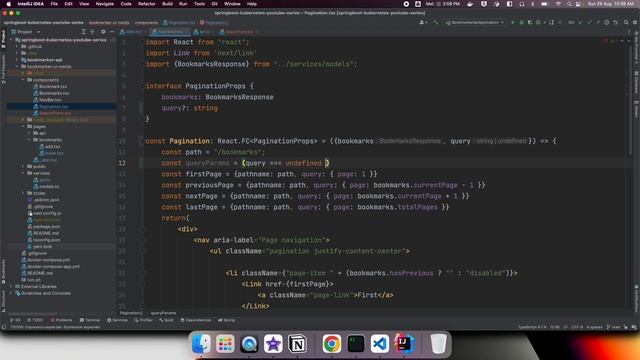Image resolution: width=640 pixels, height=360 pixels.
Task: Open the Services tool window
Action: point(117,320)
